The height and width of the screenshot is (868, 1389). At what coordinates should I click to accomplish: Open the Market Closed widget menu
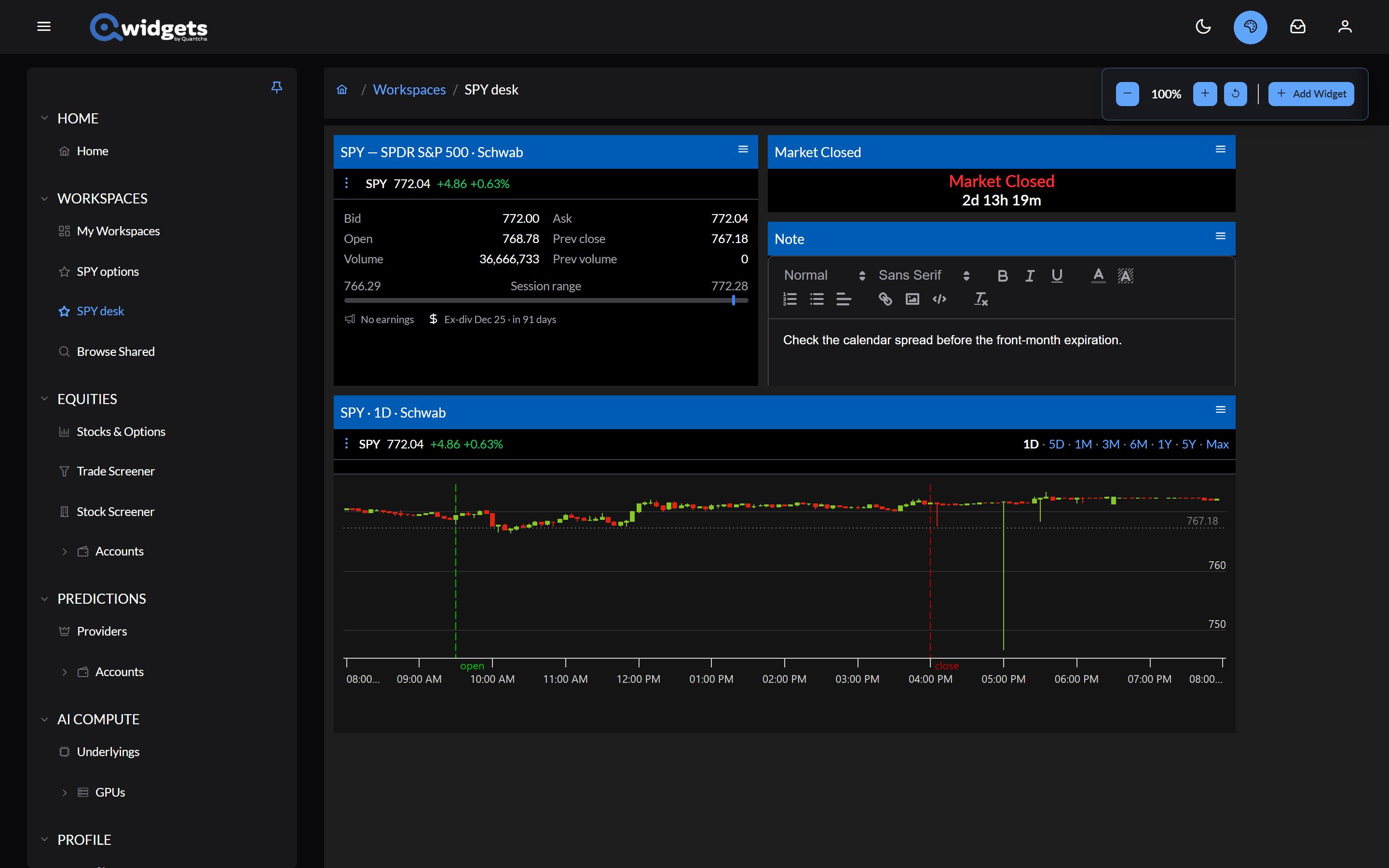[1220, 149]
